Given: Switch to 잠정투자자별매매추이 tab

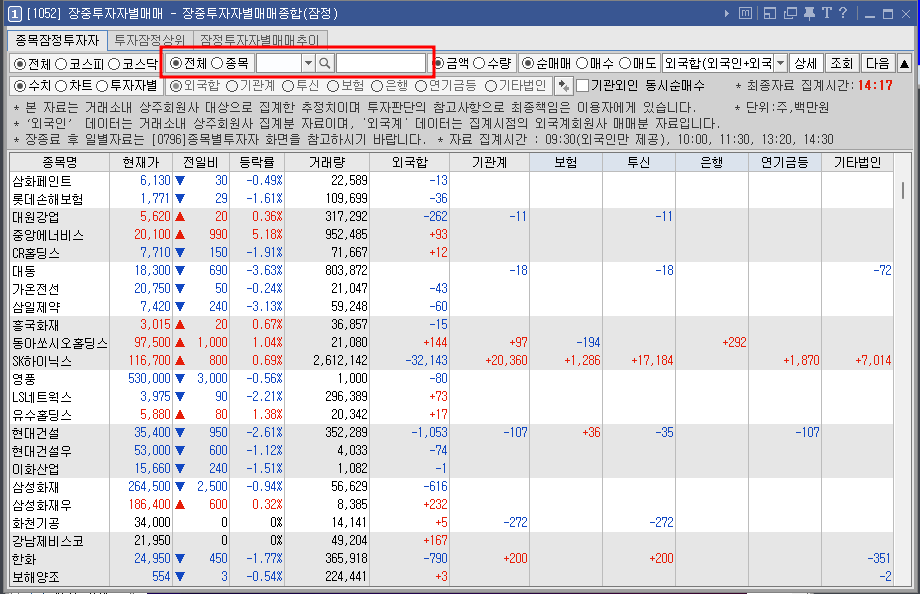Looking at the screenshot, I should (x=259, y=40).
